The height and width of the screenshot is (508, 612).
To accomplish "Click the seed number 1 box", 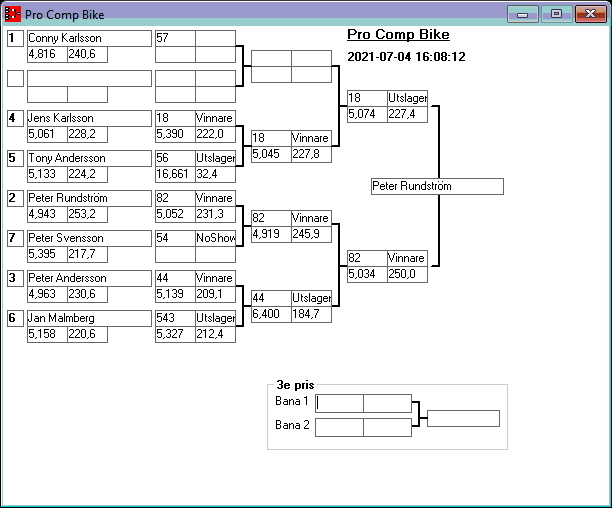I will point(14,38).
